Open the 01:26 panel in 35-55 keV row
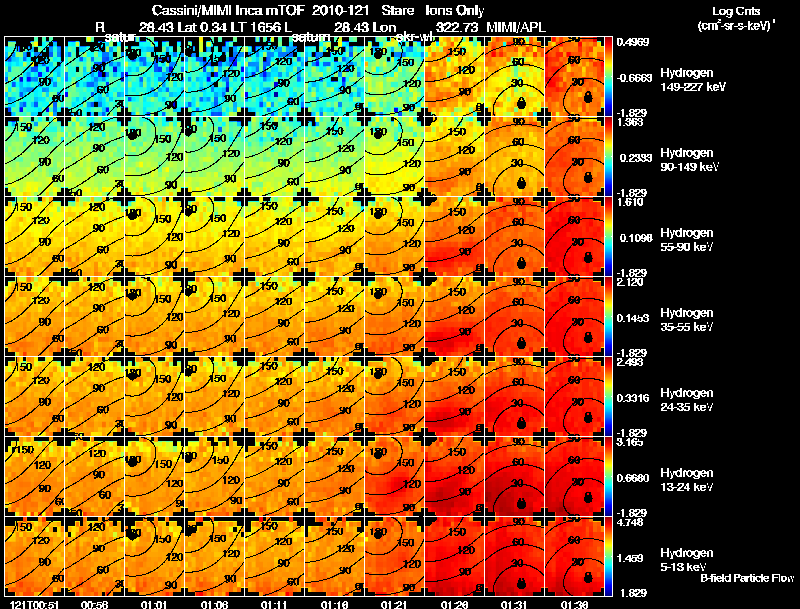The height and width of the screenshot is (609, 800). [455, 317]
